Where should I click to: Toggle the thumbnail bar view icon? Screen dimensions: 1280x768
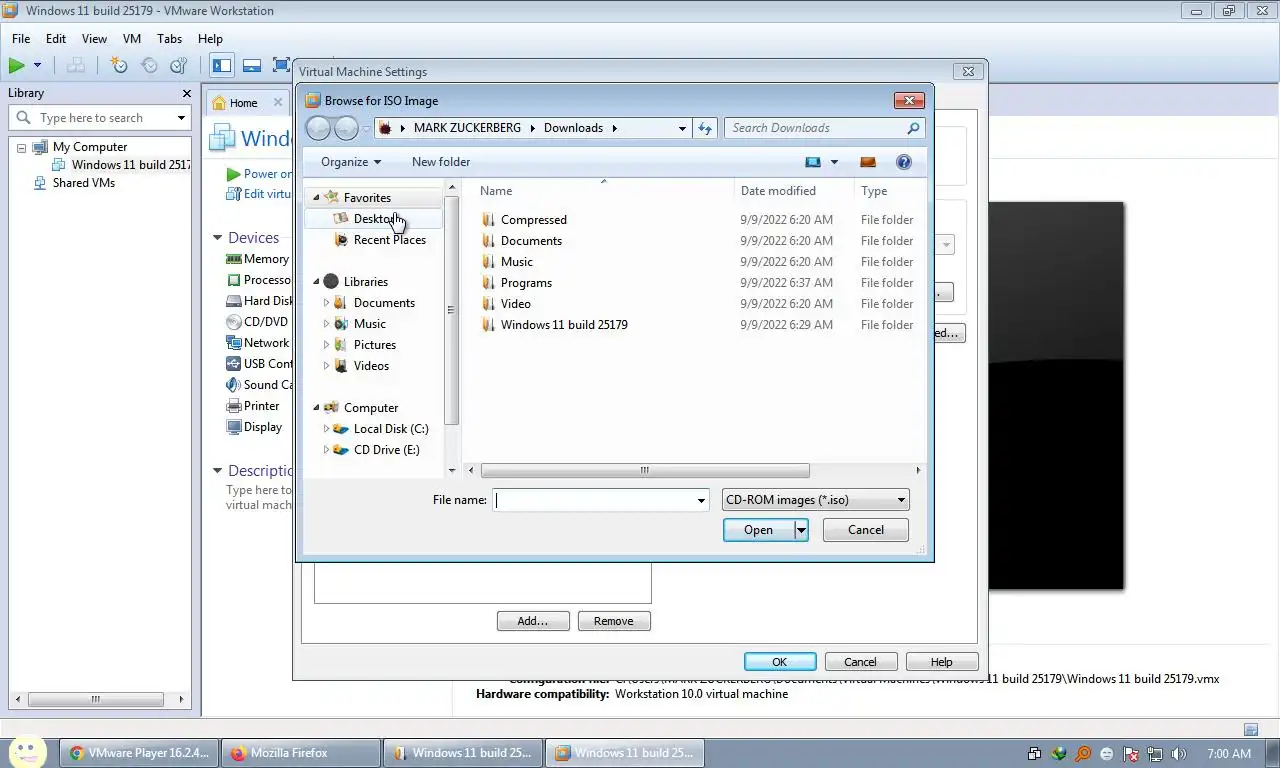coord(252,65)
